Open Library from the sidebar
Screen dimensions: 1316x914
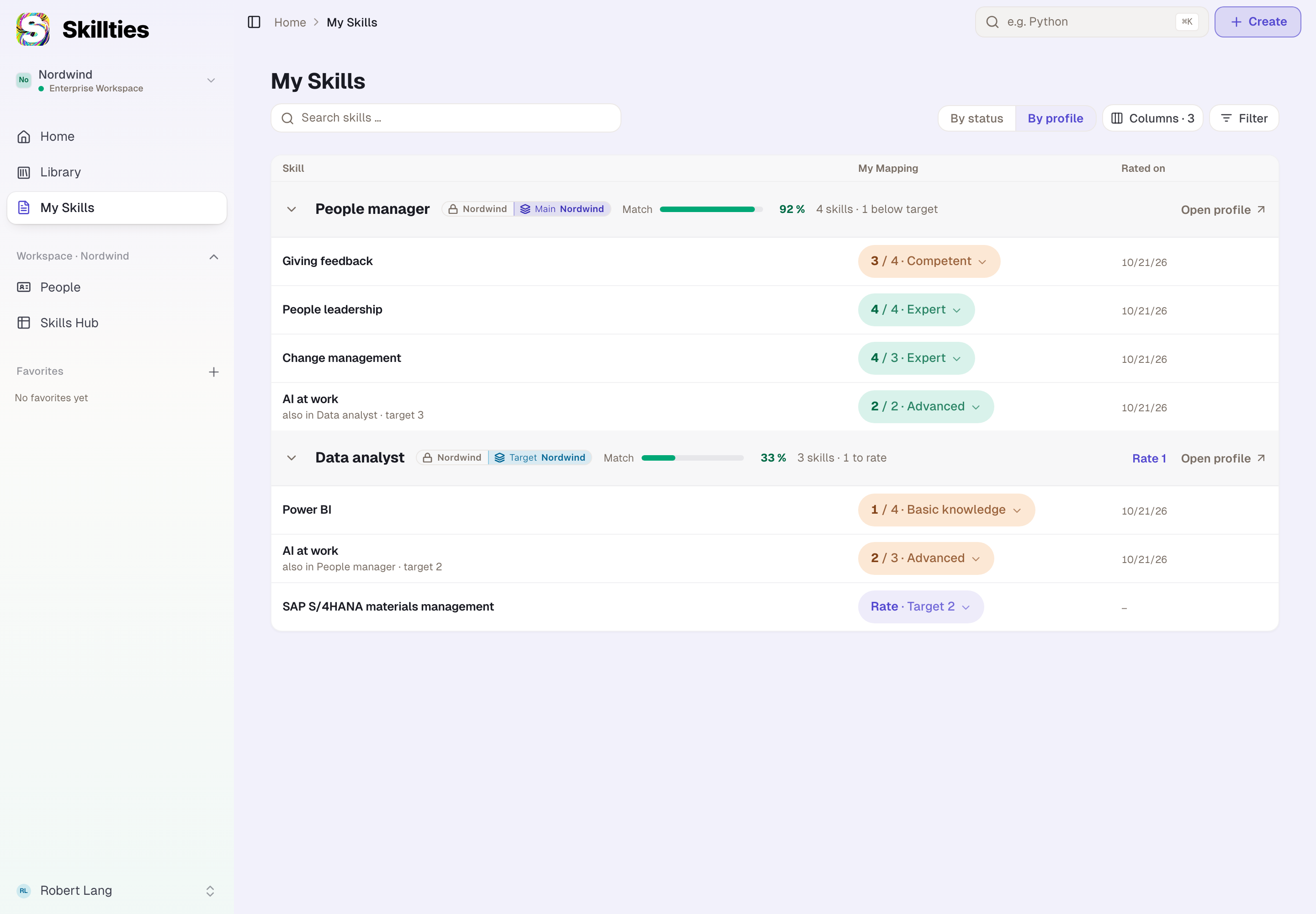pyautogui.click(x=117, y=172)
